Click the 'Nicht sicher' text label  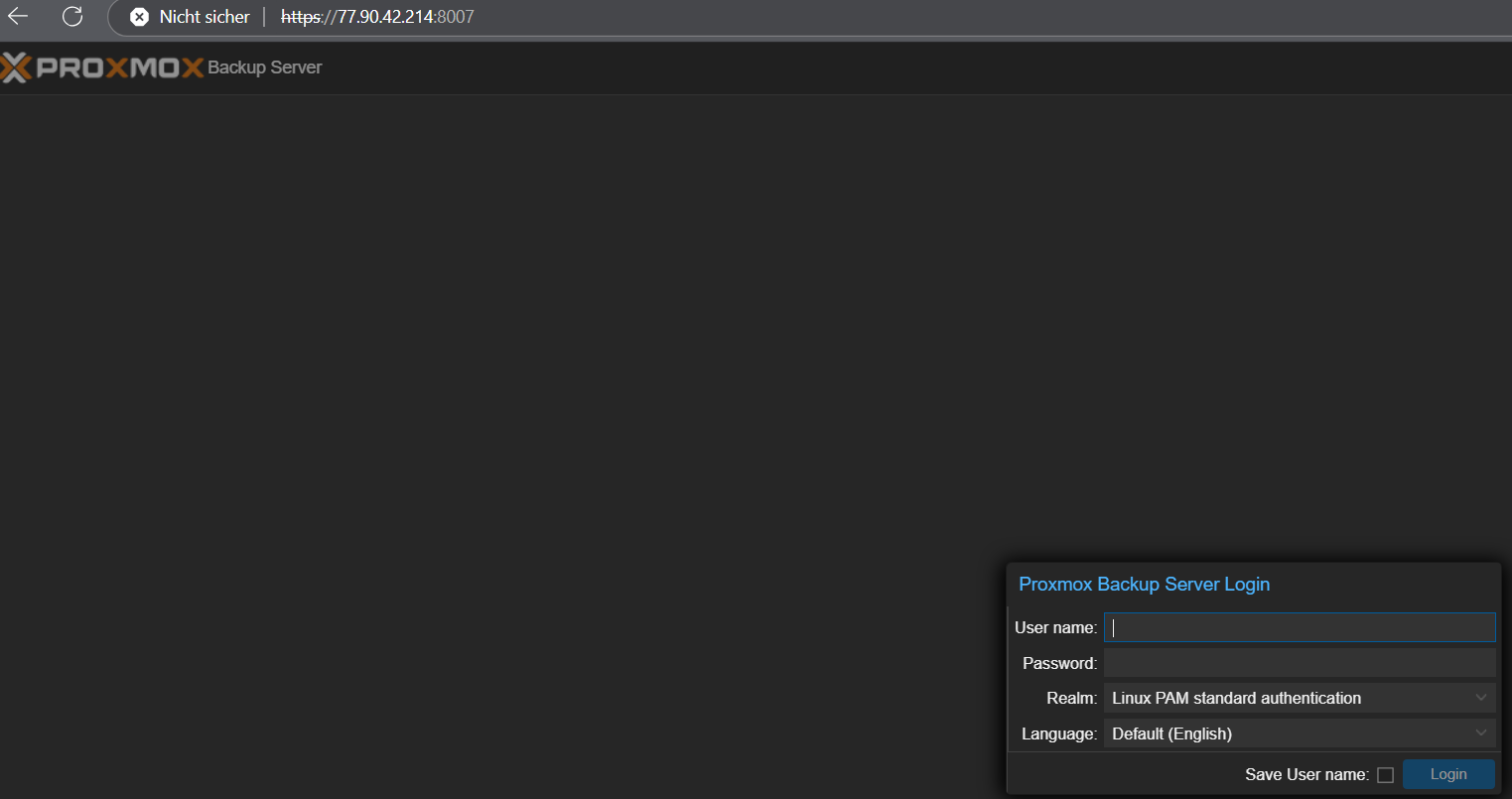[206, 17]
